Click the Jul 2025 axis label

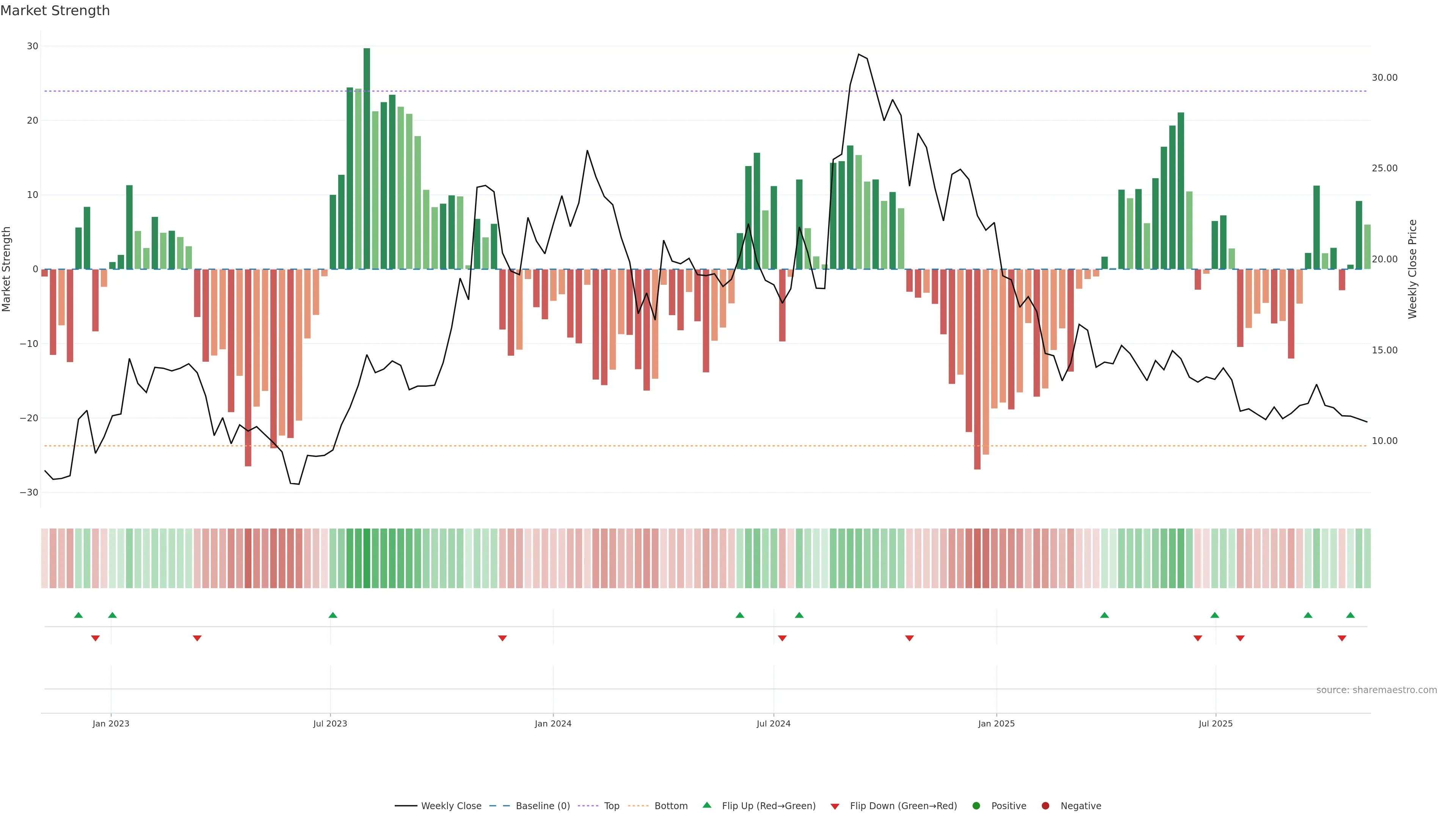tap(1215, 723)
